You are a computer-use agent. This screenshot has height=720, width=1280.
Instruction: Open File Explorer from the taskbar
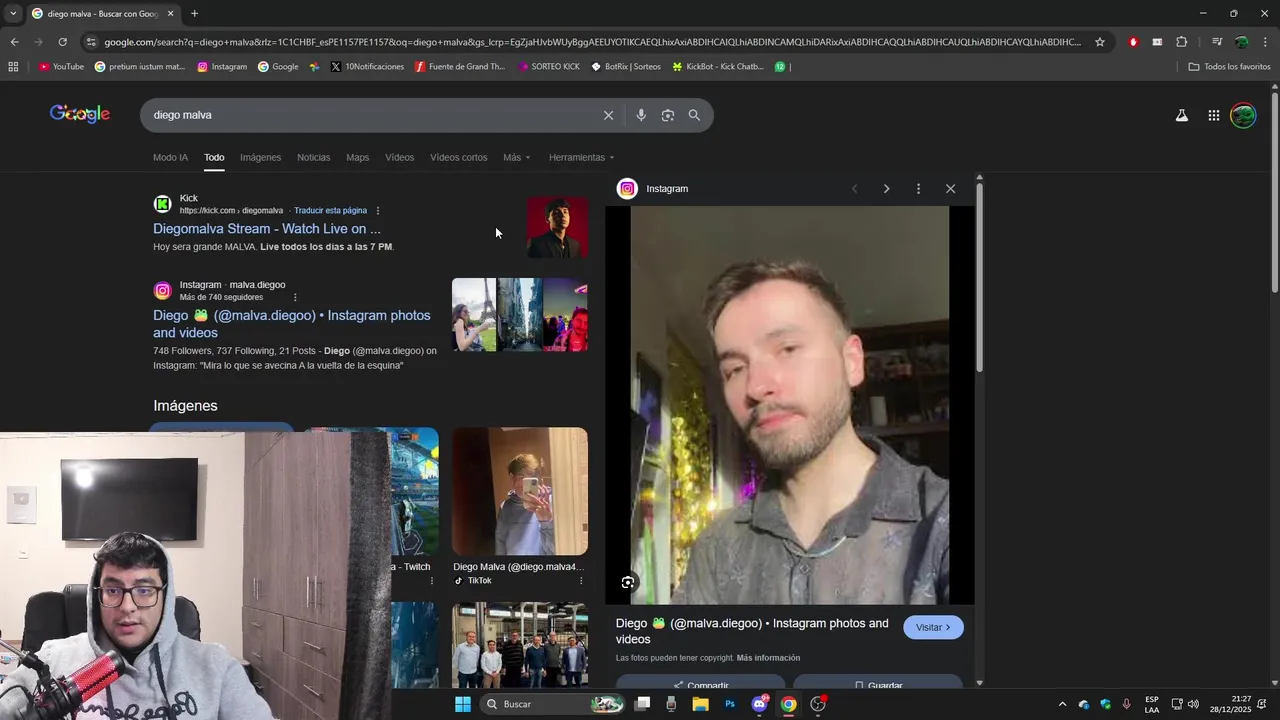[700, 704]
